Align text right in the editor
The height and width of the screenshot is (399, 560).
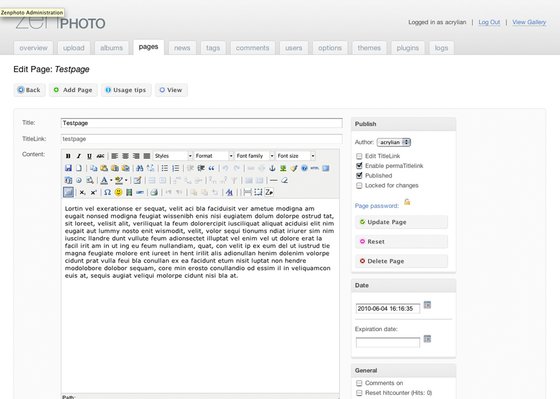[136, 156]
